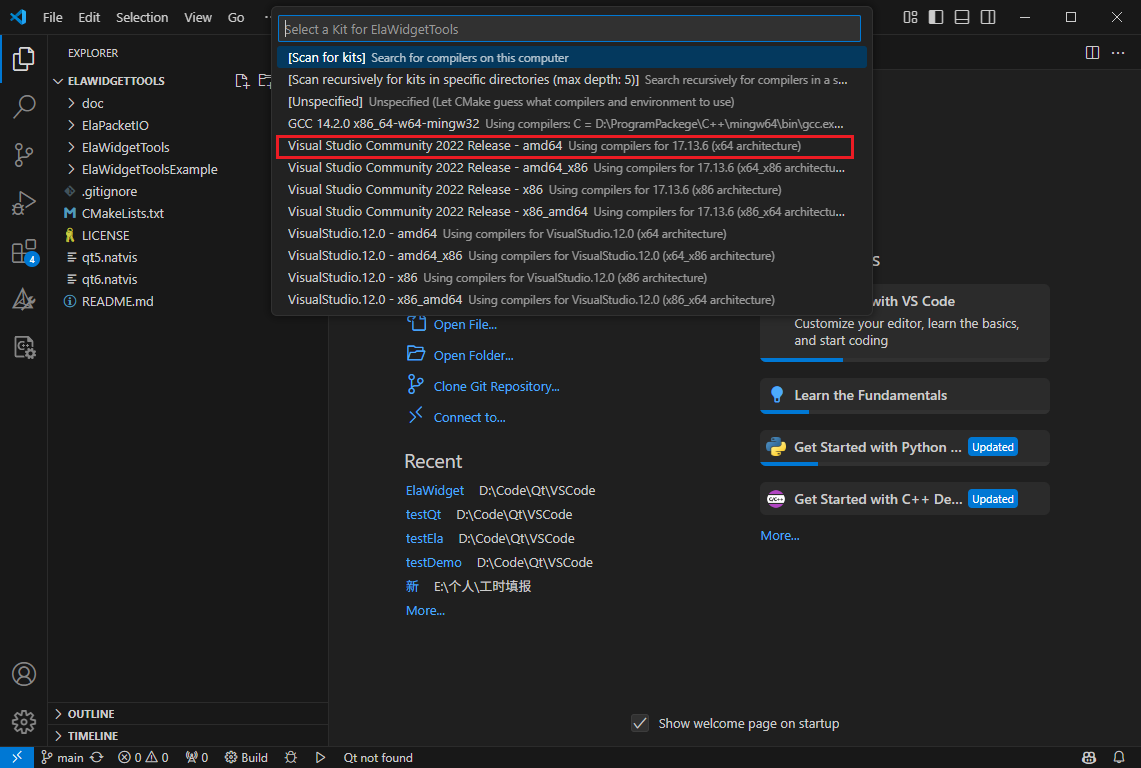Click the debug bug icon in status bar

click(x=291, y=757)
